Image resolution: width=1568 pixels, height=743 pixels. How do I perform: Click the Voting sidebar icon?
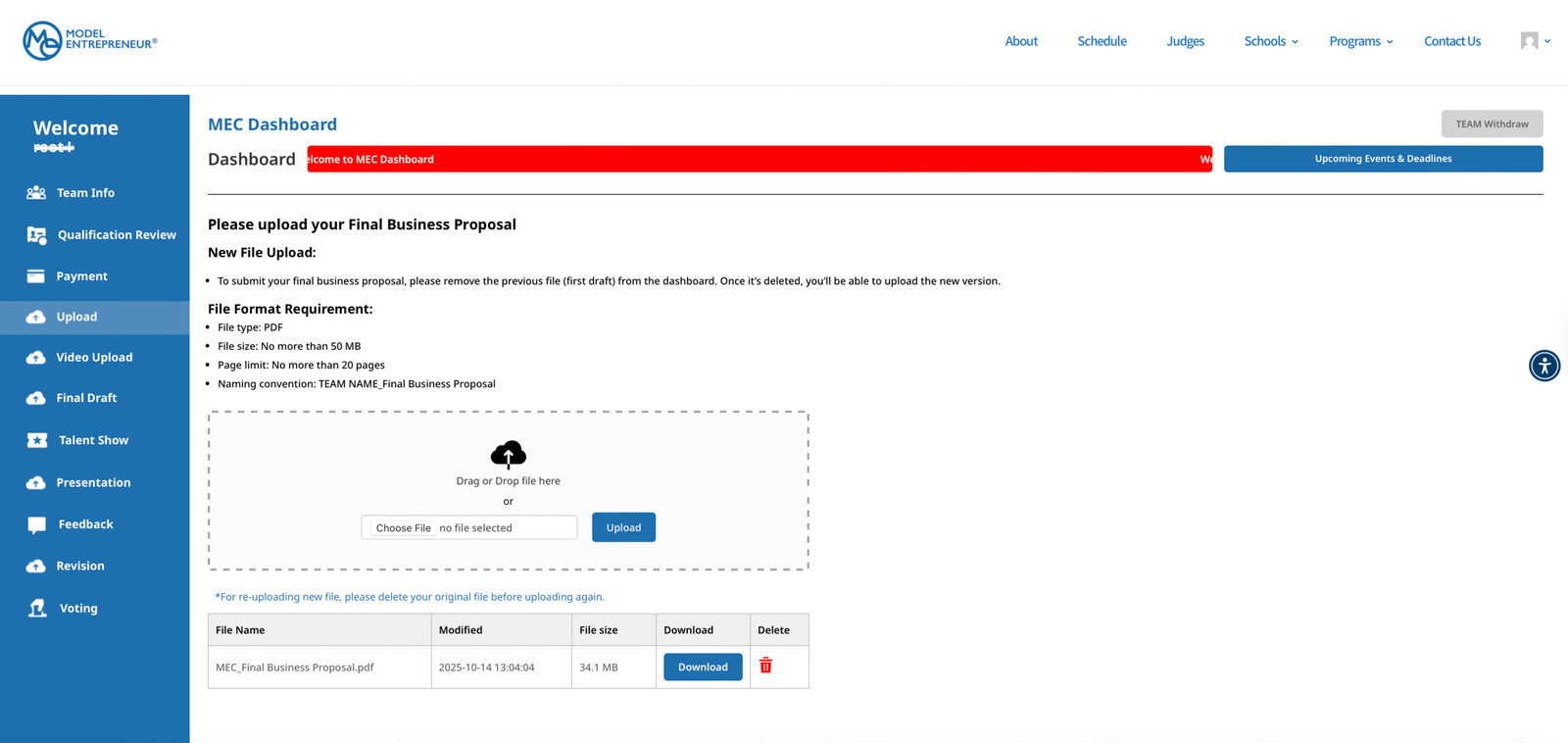[x=37, y=609]
